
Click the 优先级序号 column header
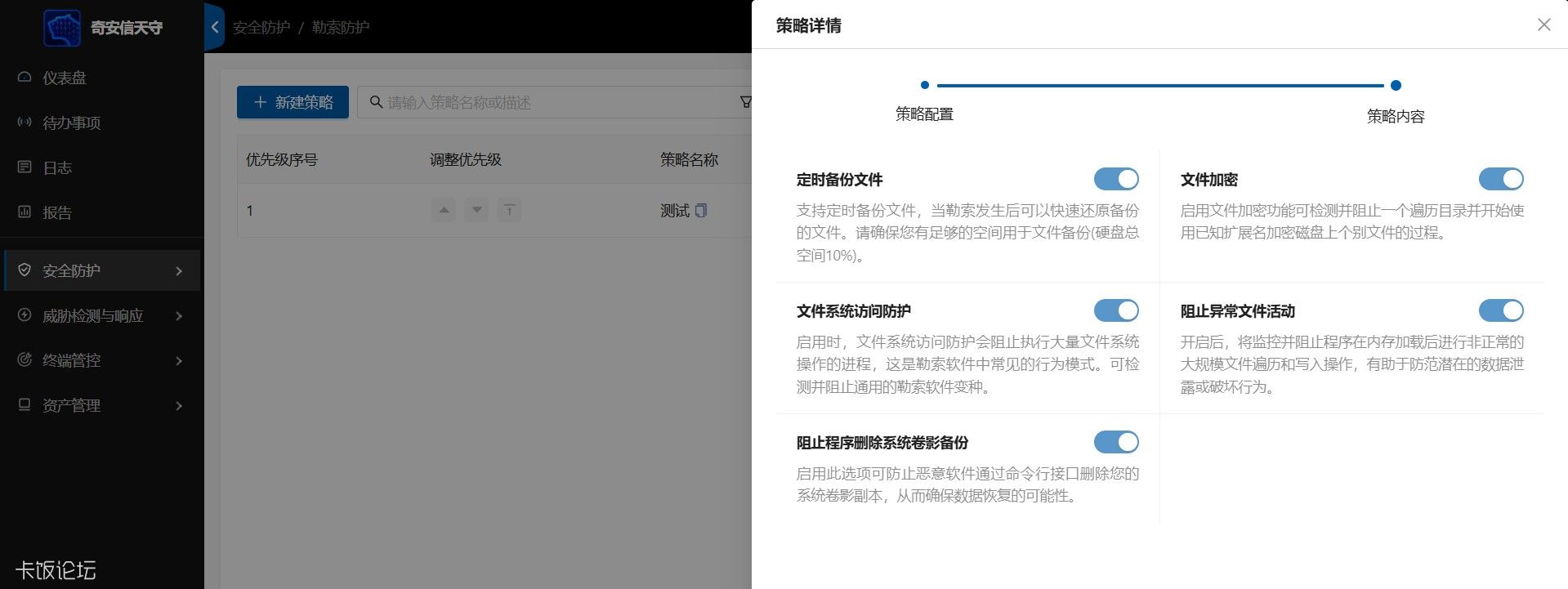[282, 159]
